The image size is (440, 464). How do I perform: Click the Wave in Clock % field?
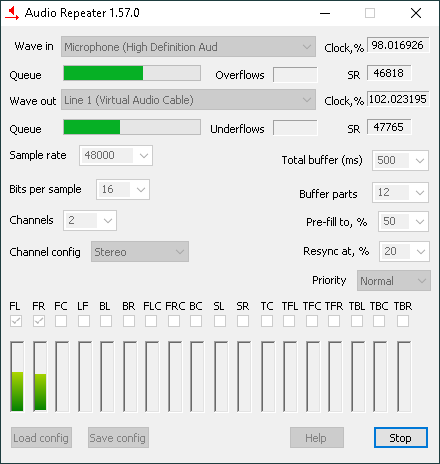[x=398, y=45]
